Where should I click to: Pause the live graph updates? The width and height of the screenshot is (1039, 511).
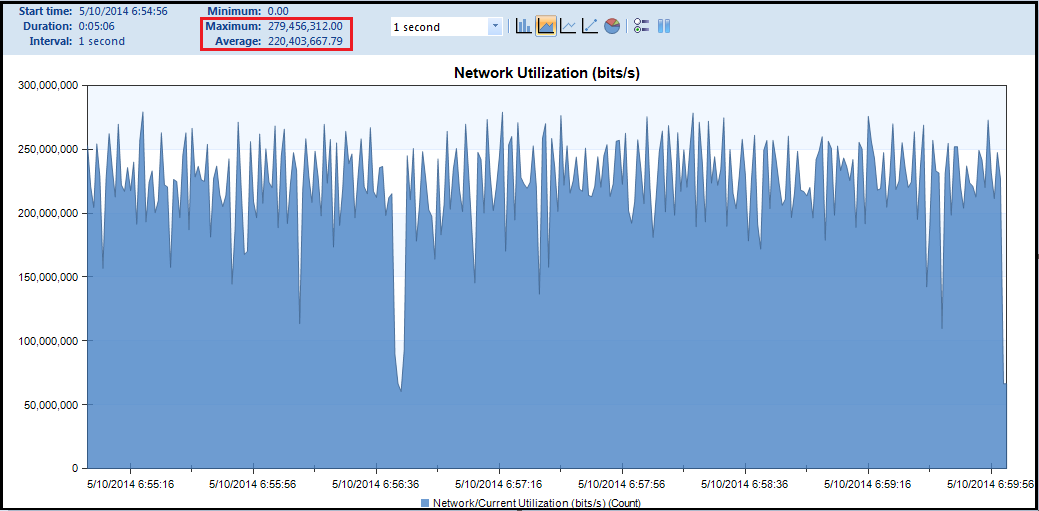(664, 26)
